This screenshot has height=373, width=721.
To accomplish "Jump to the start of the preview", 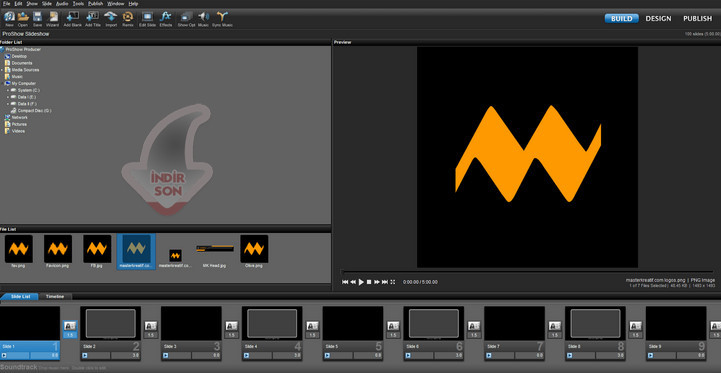I will 345,282.
